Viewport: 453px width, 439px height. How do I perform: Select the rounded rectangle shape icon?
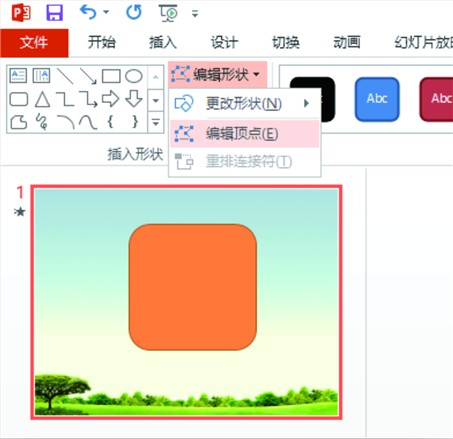point(19,99)
